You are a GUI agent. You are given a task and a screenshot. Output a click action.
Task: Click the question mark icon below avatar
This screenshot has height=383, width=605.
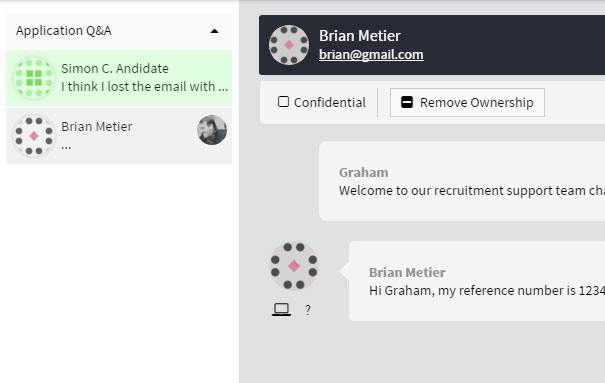pyautogui.click(x=308, y=310)
